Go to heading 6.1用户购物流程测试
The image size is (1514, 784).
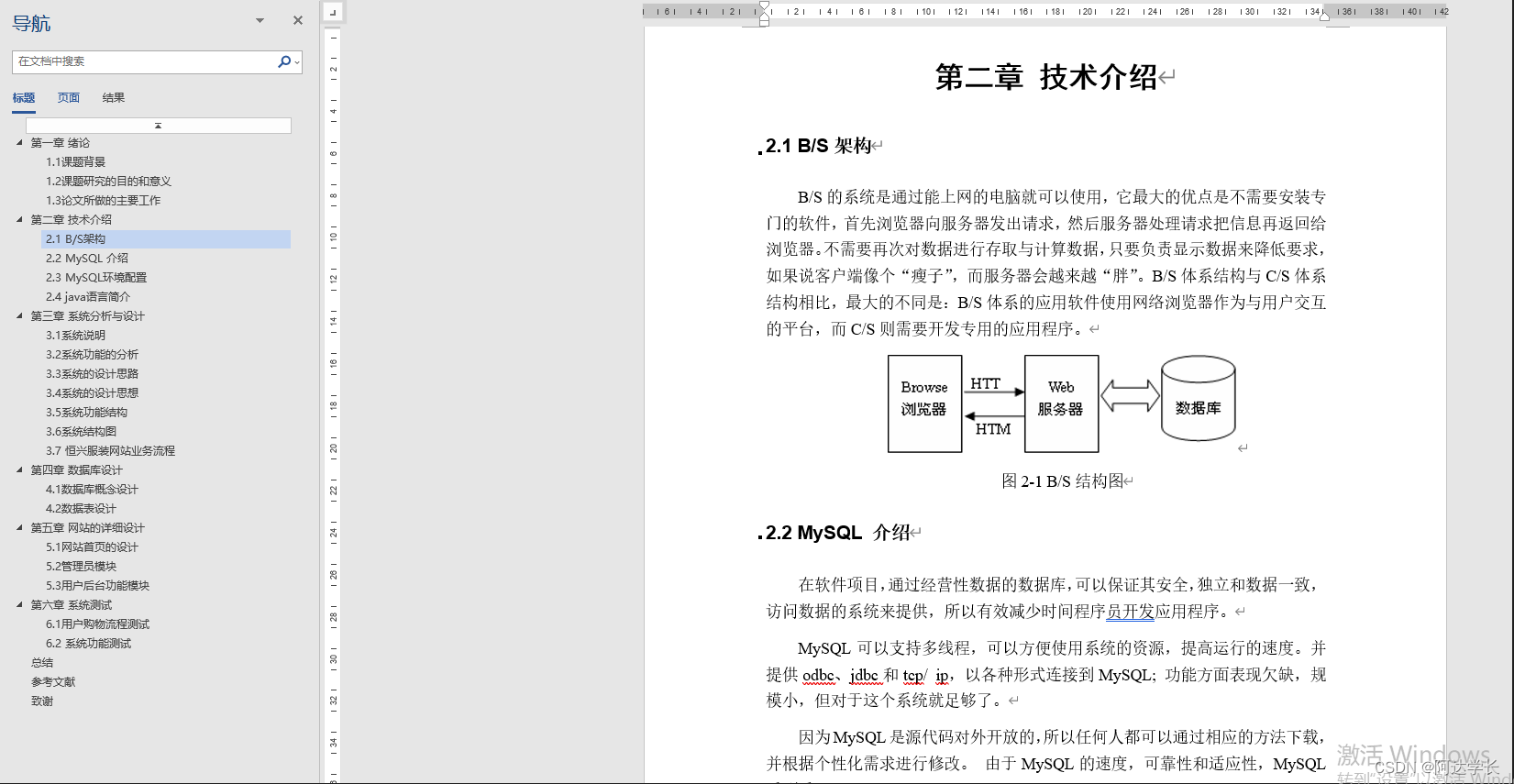click(x=98, y=624)
